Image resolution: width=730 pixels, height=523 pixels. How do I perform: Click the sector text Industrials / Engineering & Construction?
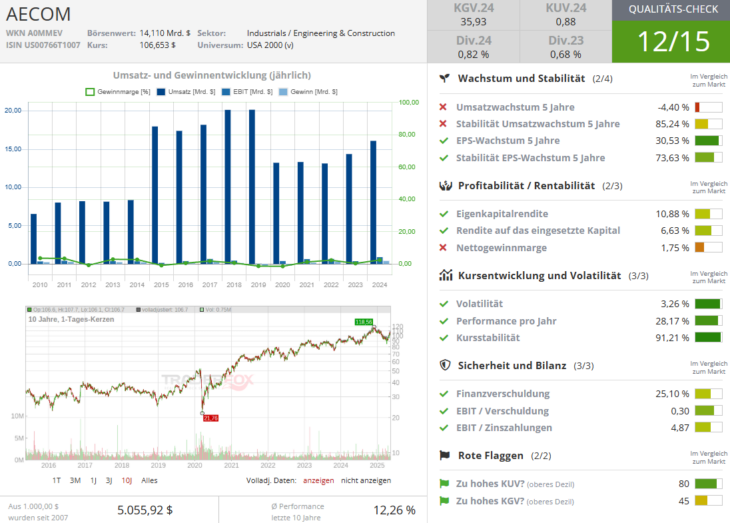point(321,33)
